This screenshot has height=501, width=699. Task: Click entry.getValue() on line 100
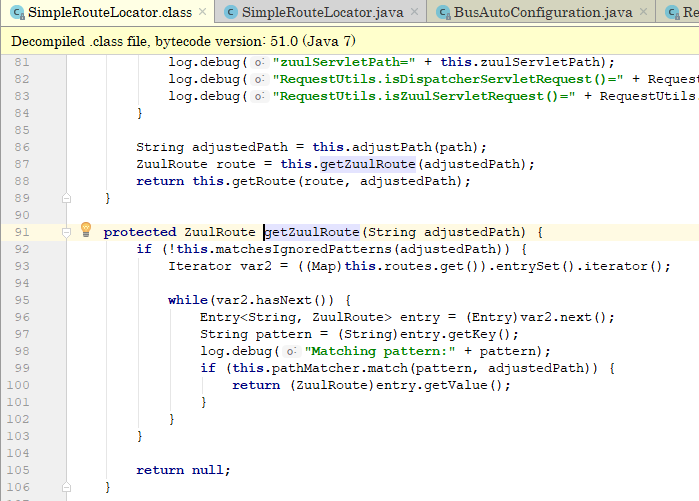click(439, 385)
